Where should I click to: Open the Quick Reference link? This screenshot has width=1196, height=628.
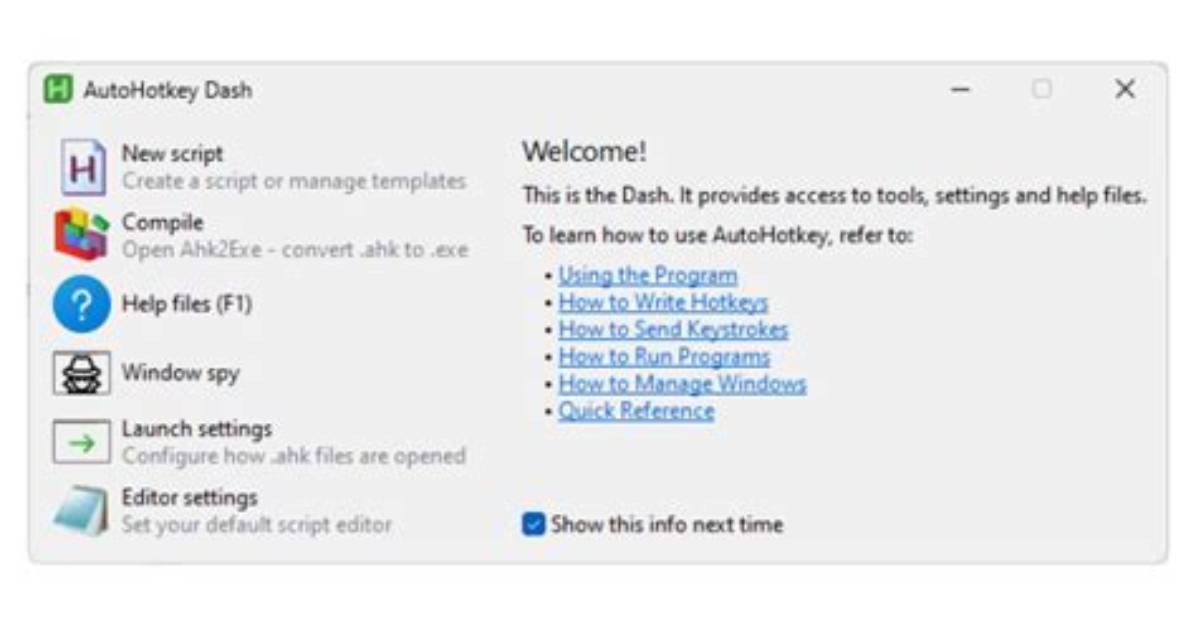(636, 411)
